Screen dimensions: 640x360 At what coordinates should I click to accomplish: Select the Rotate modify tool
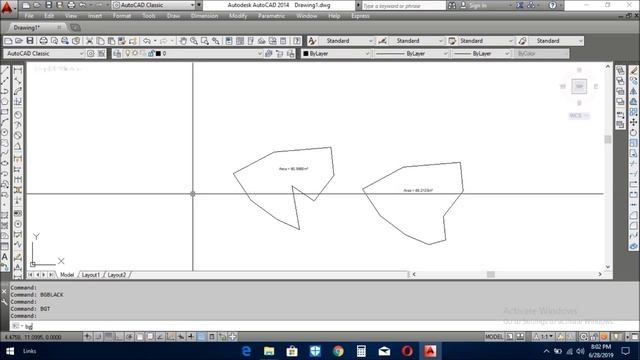coord(633,133)
